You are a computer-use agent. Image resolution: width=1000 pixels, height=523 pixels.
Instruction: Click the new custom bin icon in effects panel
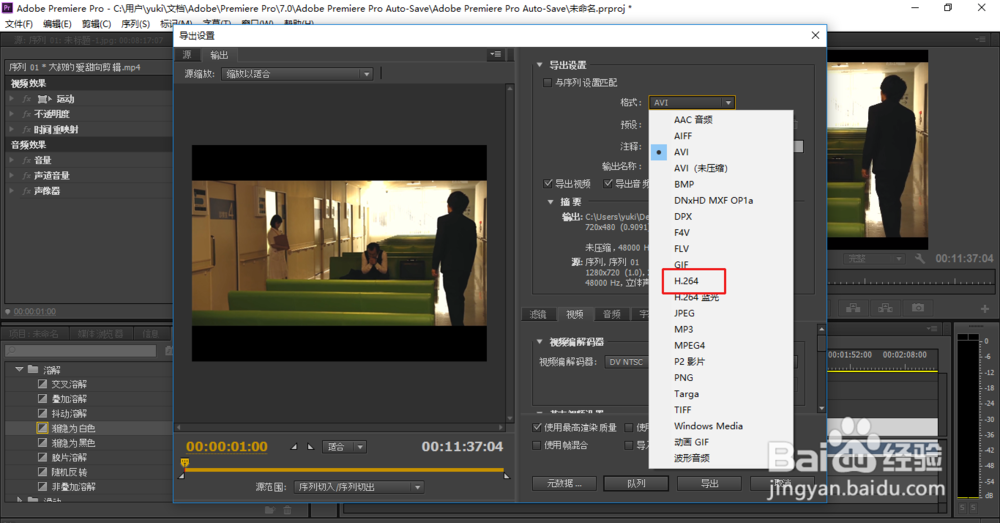pos(270,510)
